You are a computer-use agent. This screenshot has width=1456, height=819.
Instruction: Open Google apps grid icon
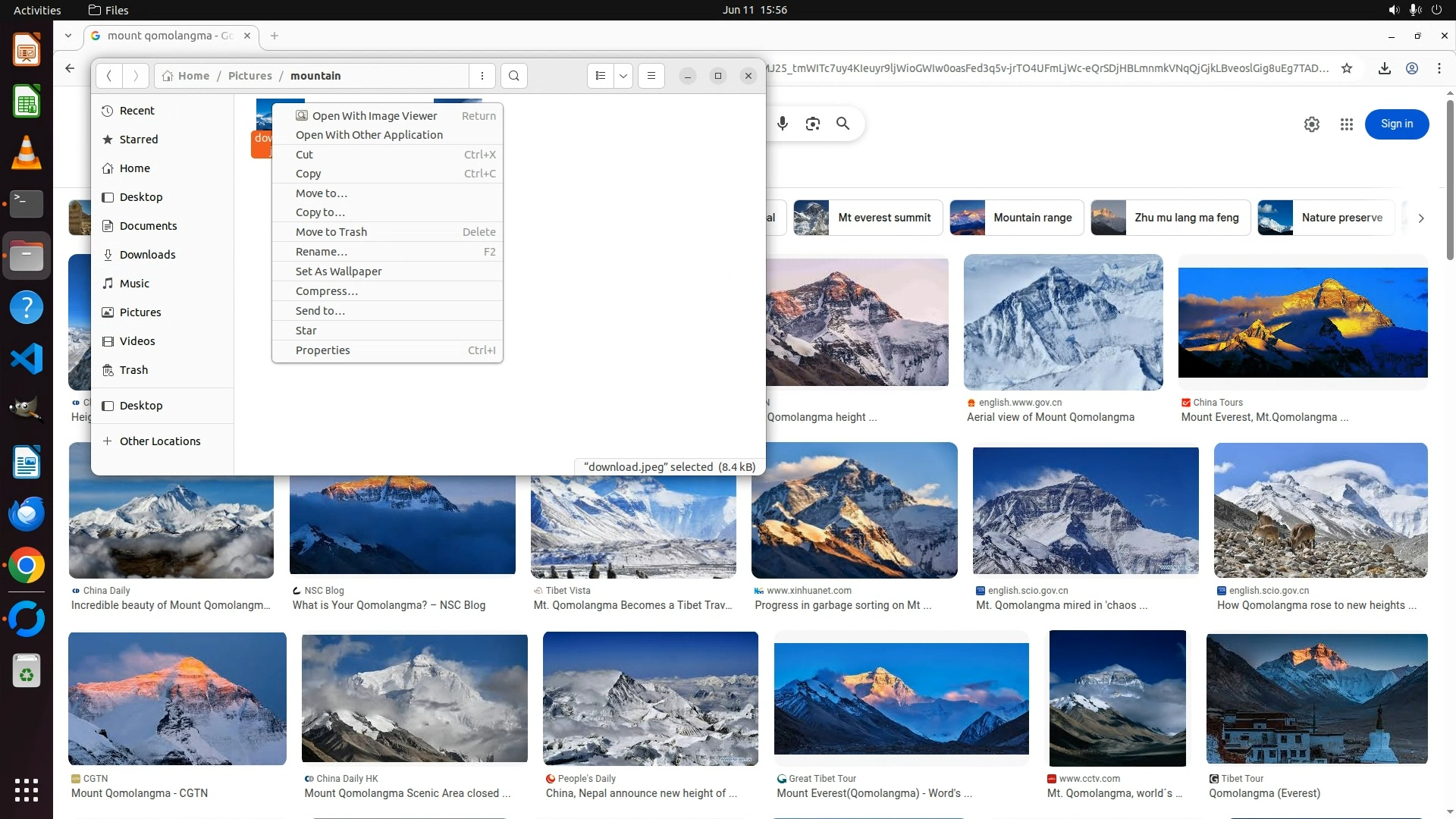click(x=1347, y=124)
